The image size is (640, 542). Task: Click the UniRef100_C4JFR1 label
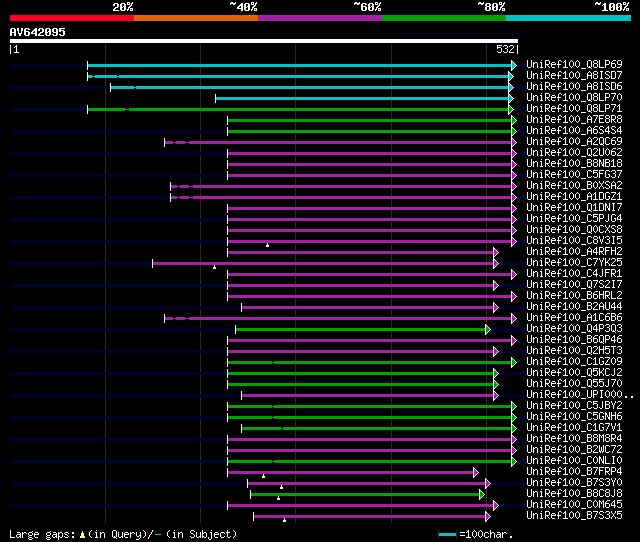pyautogui.click(x=574, y=274)
